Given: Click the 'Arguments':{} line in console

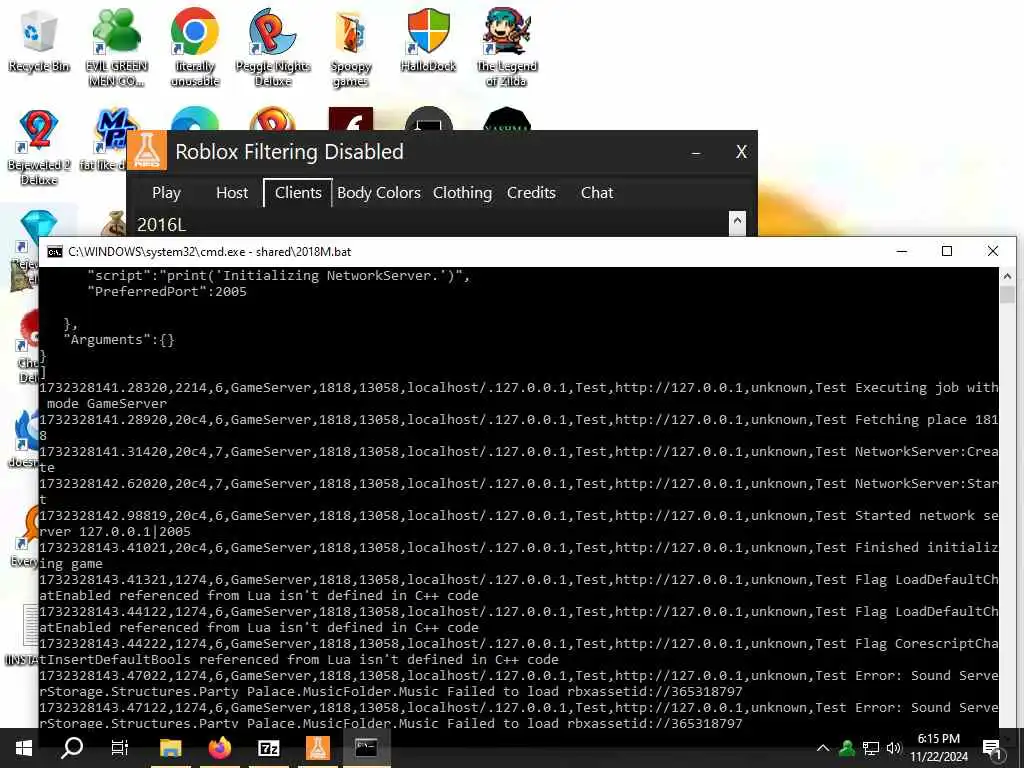Looking at the screenshot, I should pyautogui.click(x=119, y=340).
